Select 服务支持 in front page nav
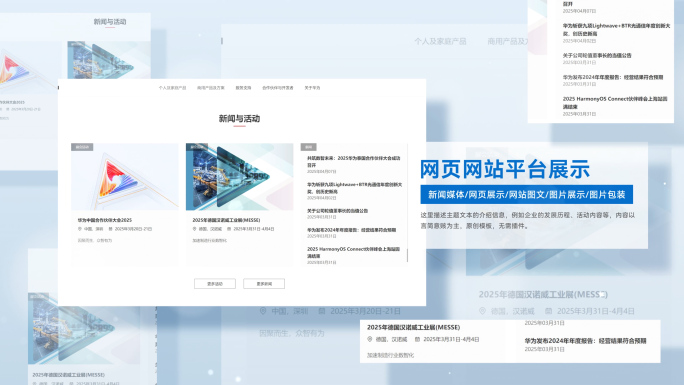684x385 pixels. point(243,88)
